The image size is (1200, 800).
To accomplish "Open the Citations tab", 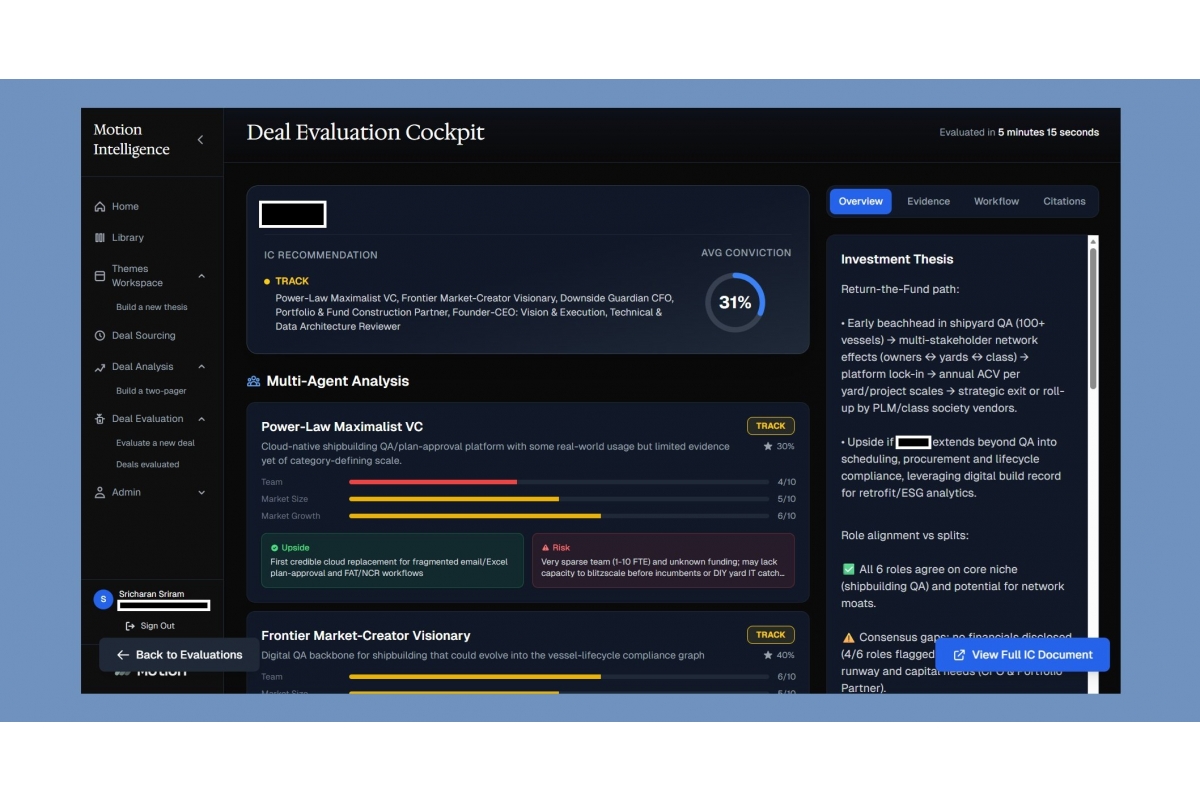I will (x=1064, y=201).
